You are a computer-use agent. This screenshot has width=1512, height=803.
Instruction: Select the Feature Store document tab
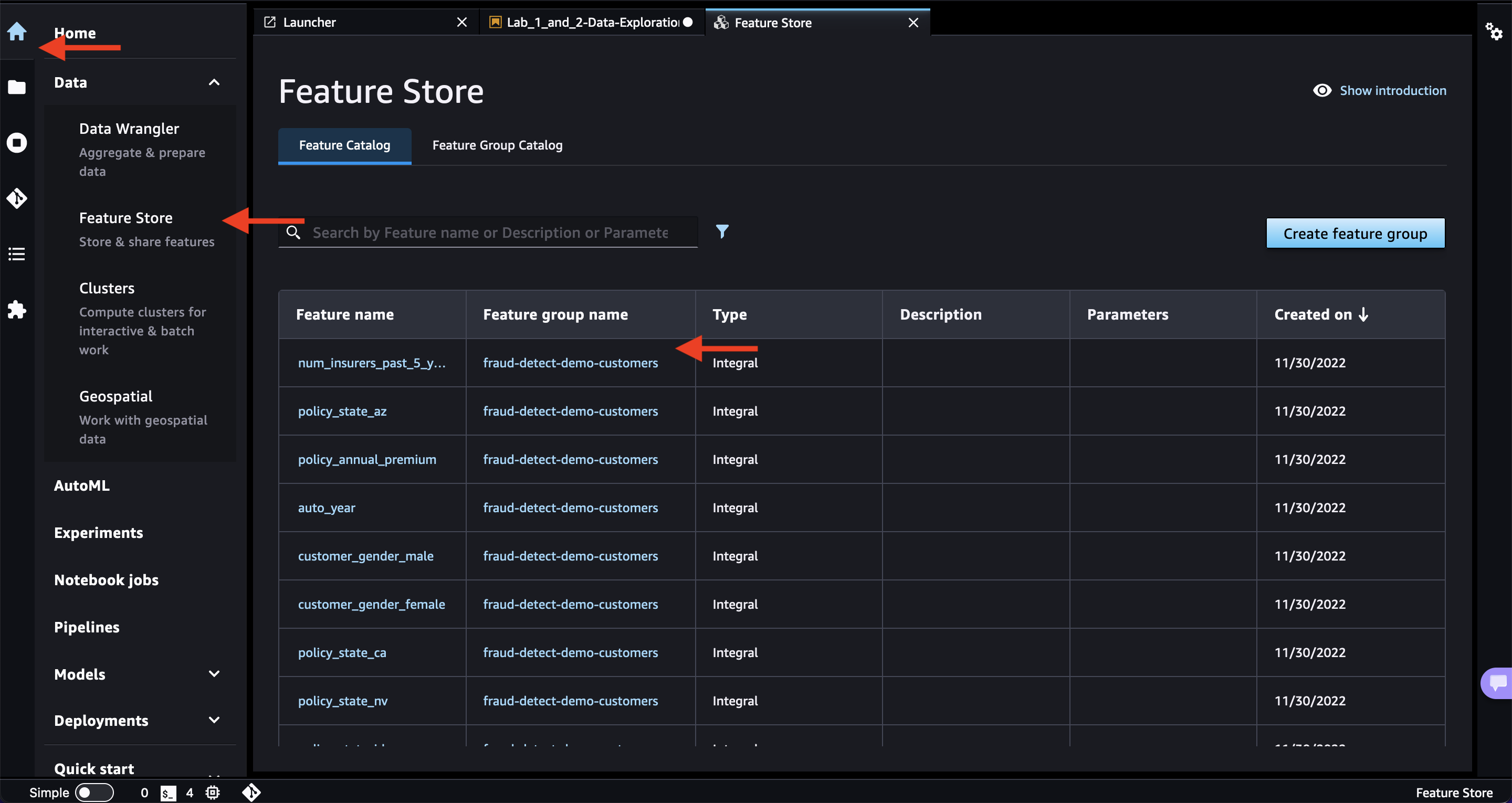tap(817, 23)
